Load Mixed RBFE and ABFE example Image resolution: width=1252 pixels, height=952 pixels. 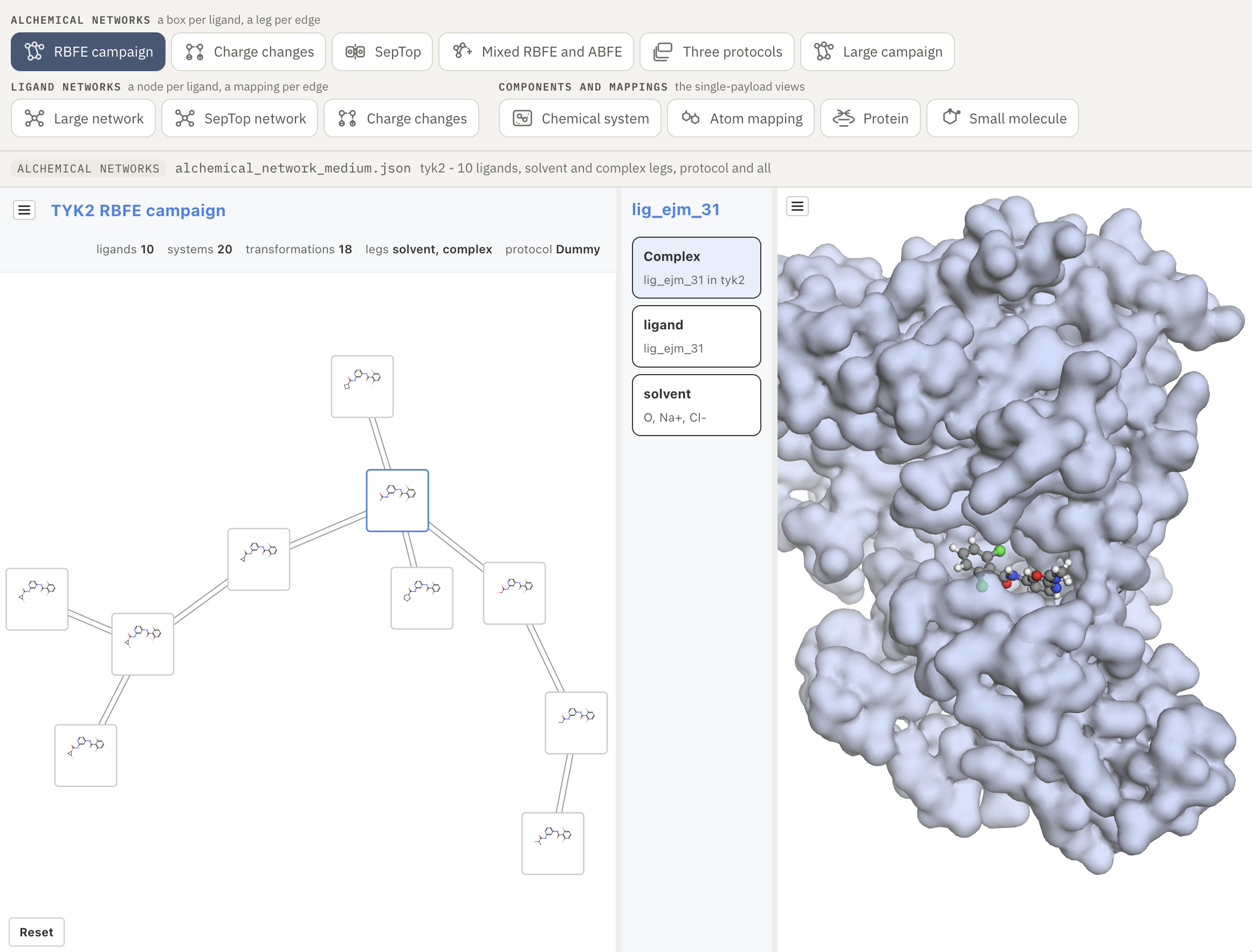pyautogui.click(x=535, y=52)
